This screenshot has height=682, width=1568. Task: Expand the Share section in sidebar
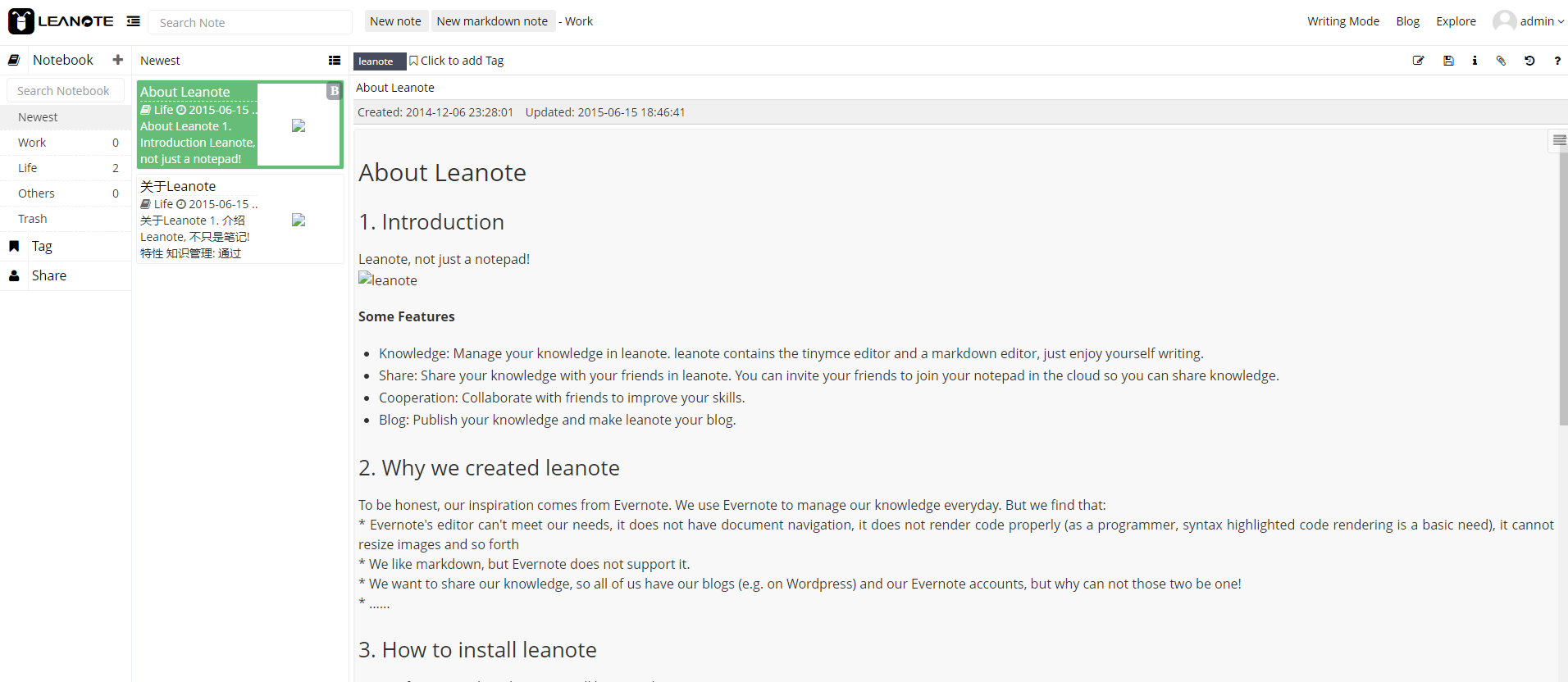tap(48, 276)
